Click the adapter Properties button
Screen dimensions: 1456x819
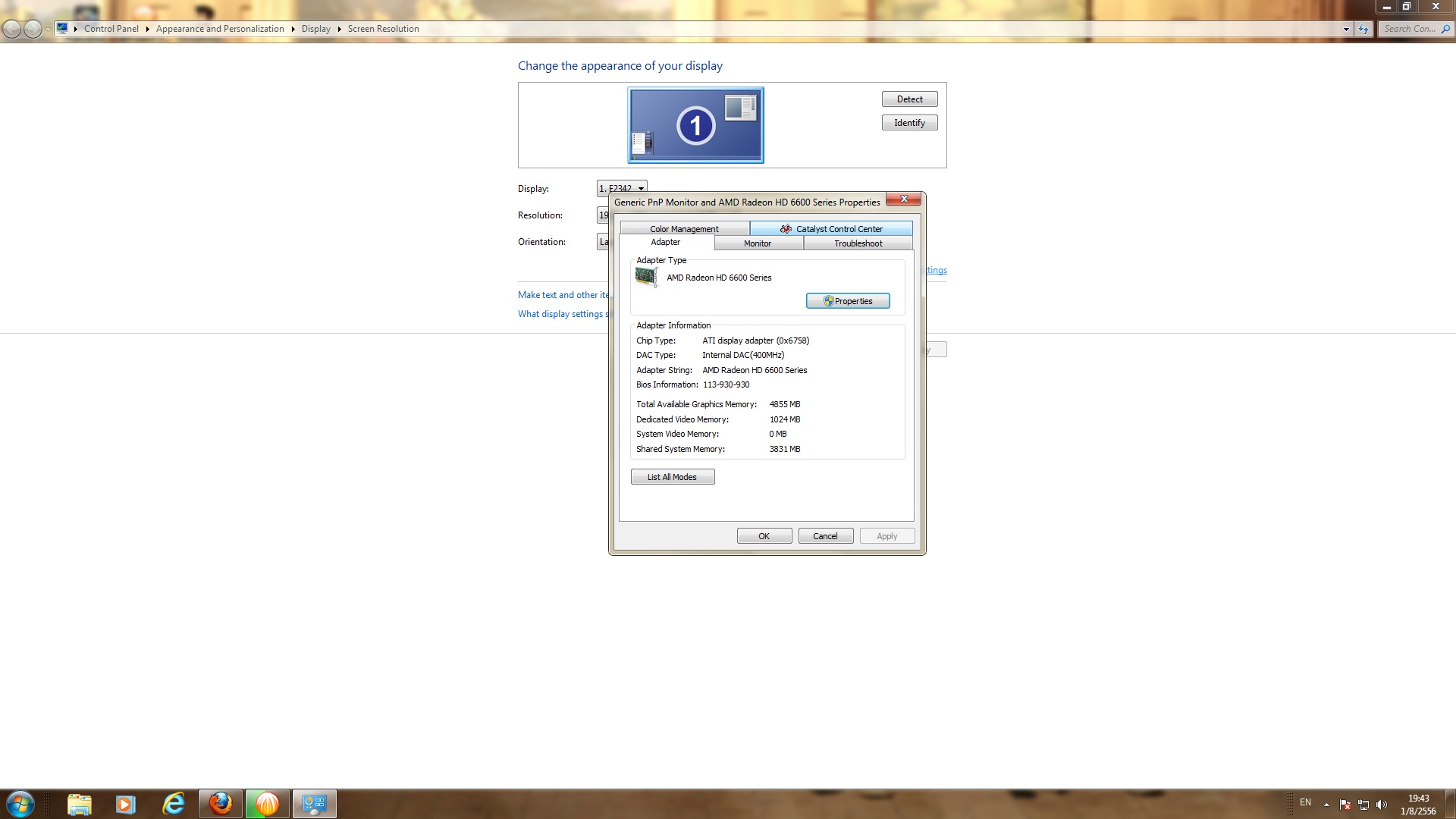[847, 301]
